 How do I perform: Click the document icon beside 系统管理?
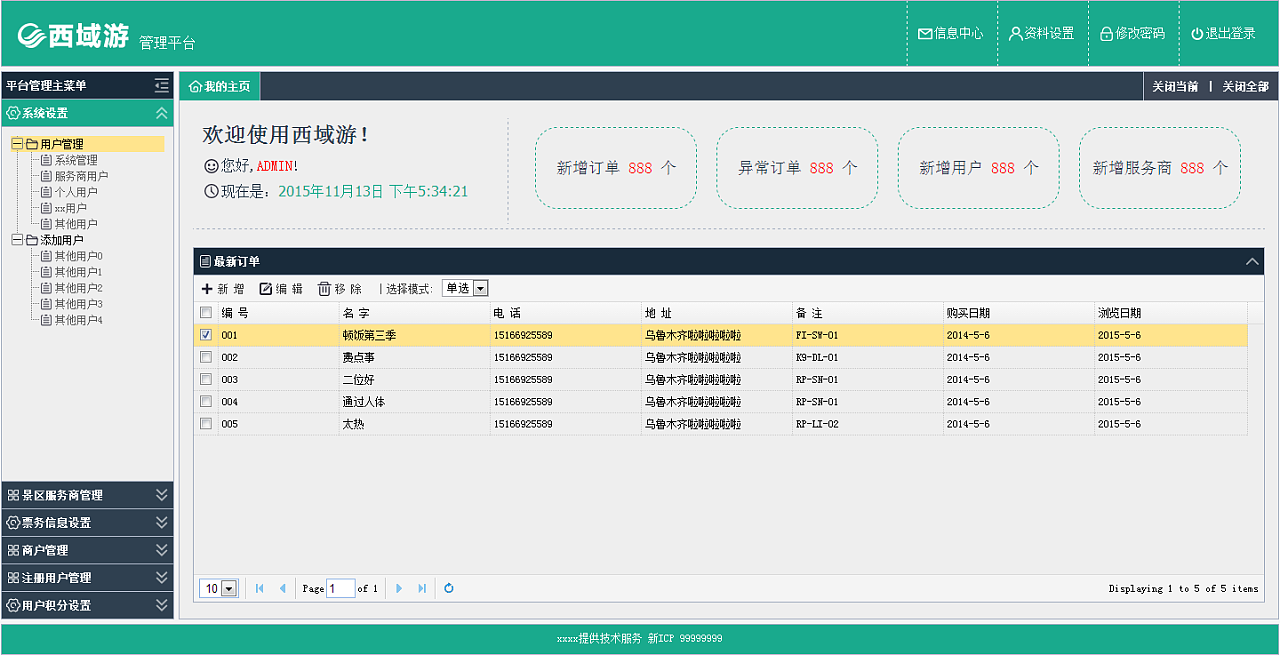point(46,160)
